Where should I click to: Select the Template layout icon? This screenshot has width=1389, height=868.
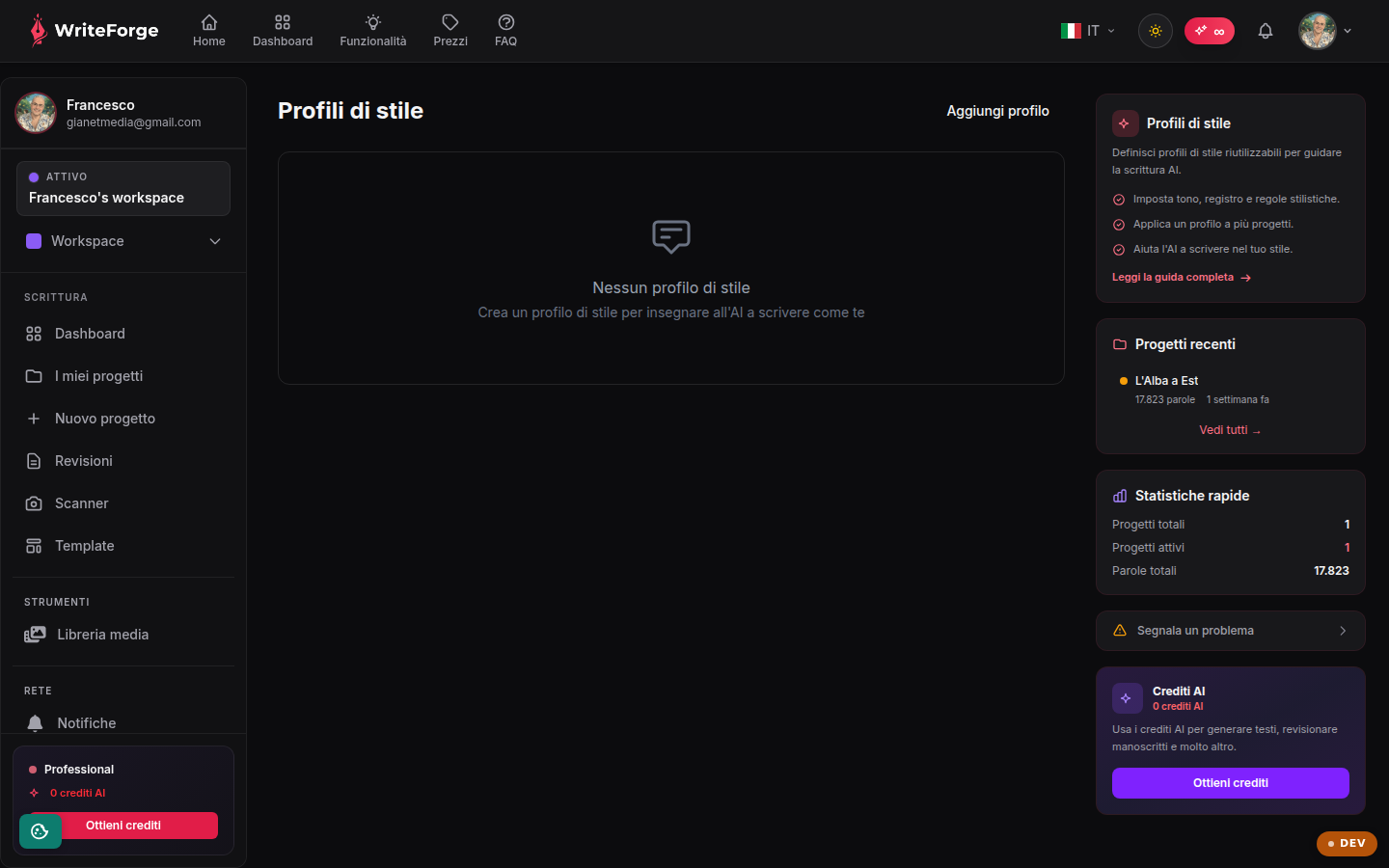pyautogui.click(x=34, y=546)
